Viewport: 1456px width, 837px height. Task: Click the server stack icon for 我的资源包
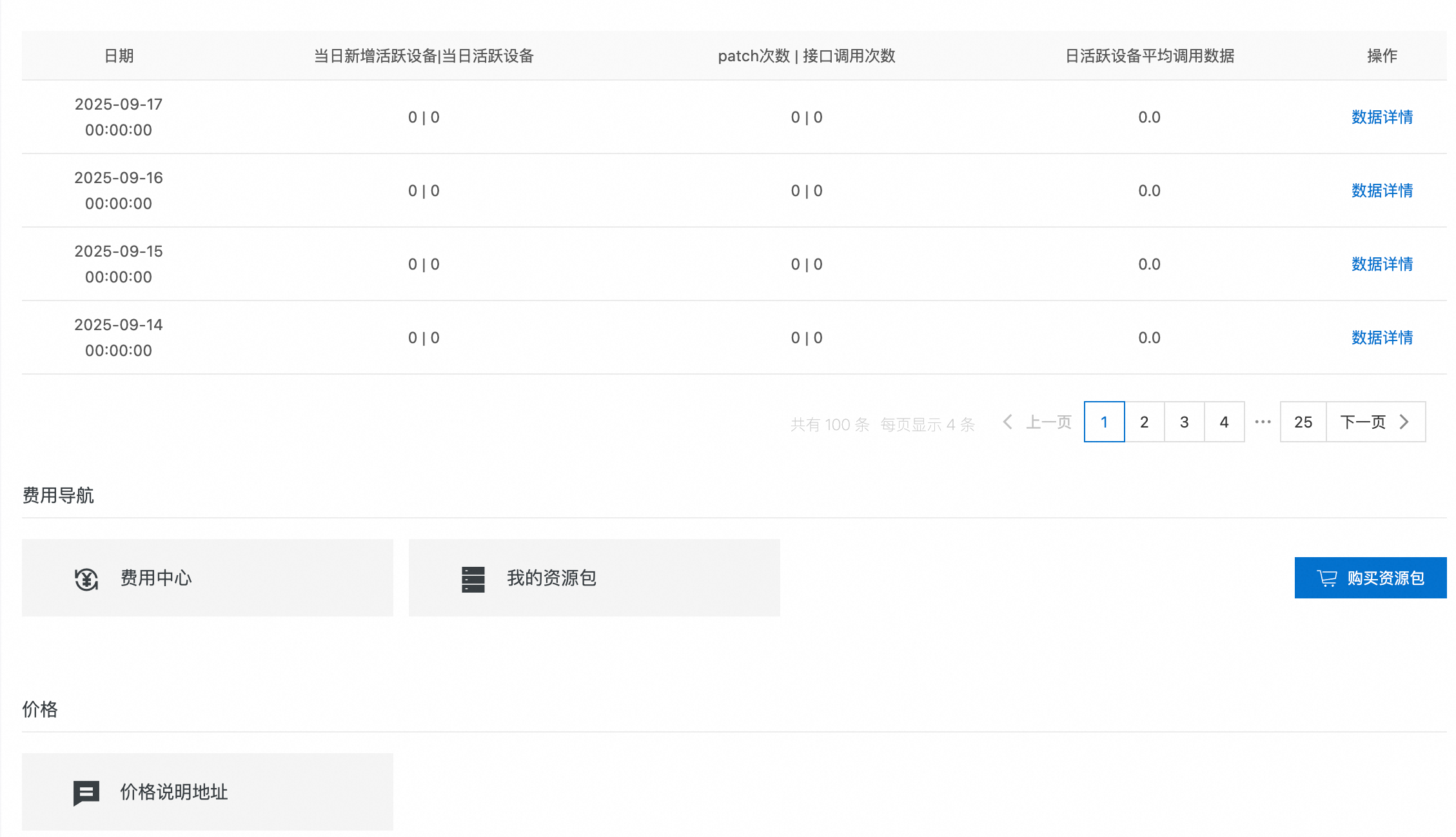coord(473,579)
